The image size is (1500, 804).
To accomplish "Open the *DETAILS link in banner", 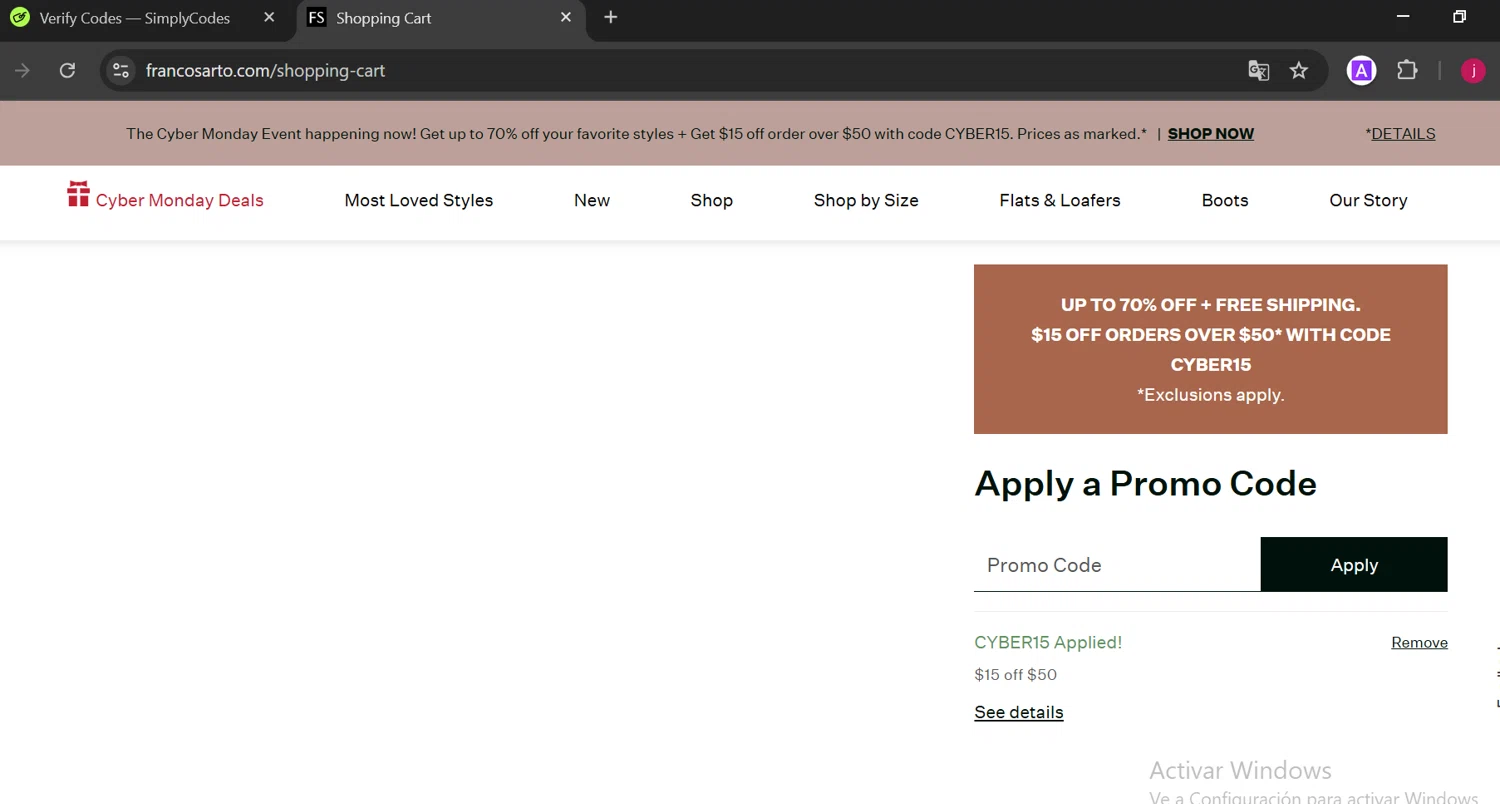I will [x=1400, y=133].
